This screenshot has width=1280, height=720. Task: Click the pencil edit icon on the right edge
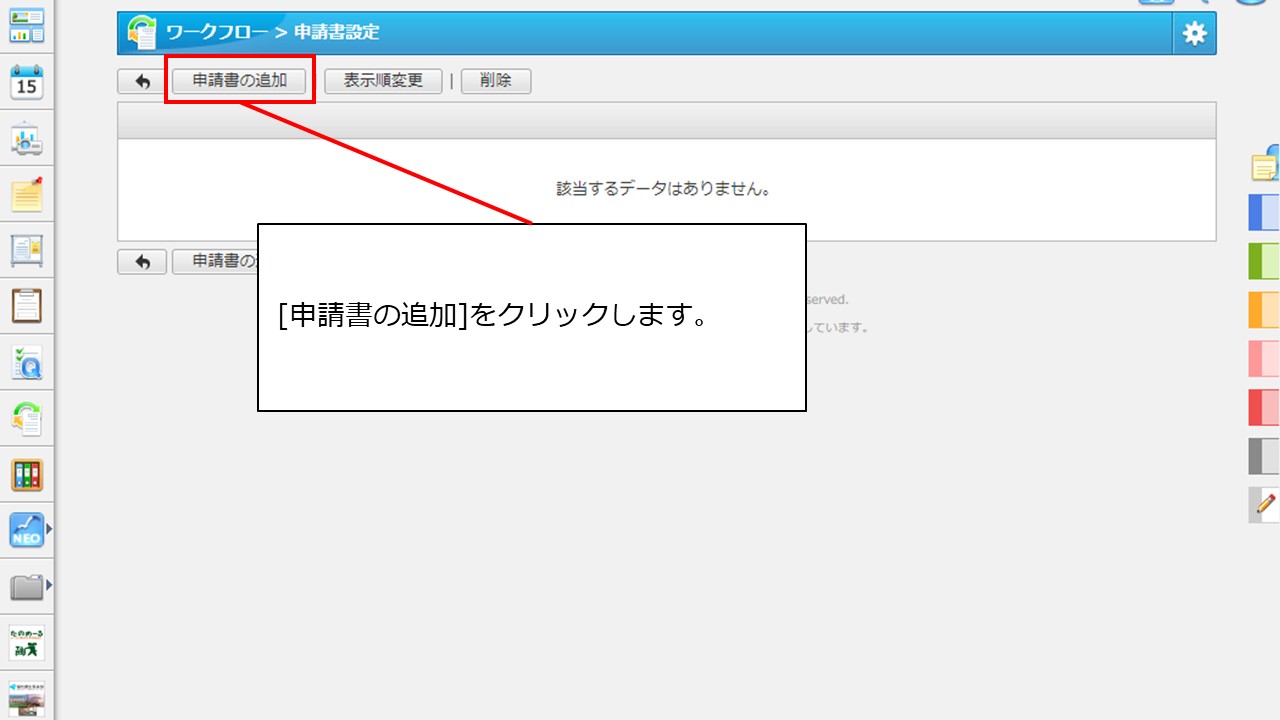point(1264,504)
